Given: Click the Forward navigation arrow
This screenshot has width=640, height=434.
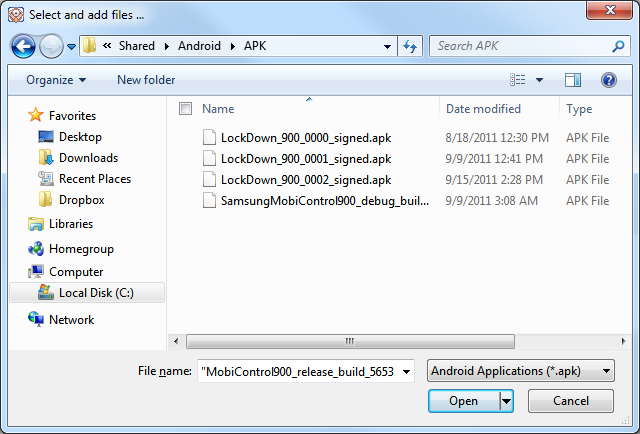Looking at the screenshot, I should [51, 46].
